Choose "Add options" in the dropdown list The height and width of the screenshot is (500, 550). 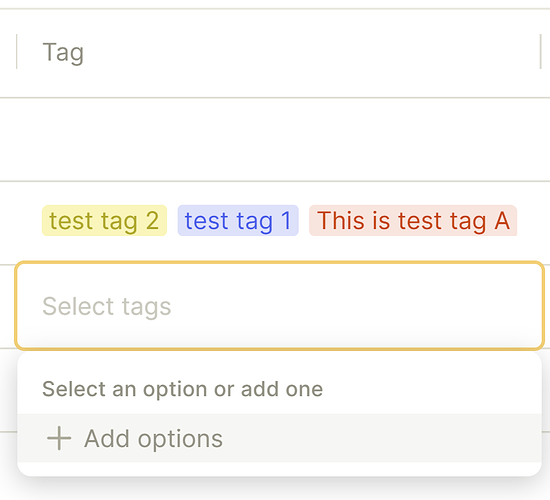click(280, 438)
